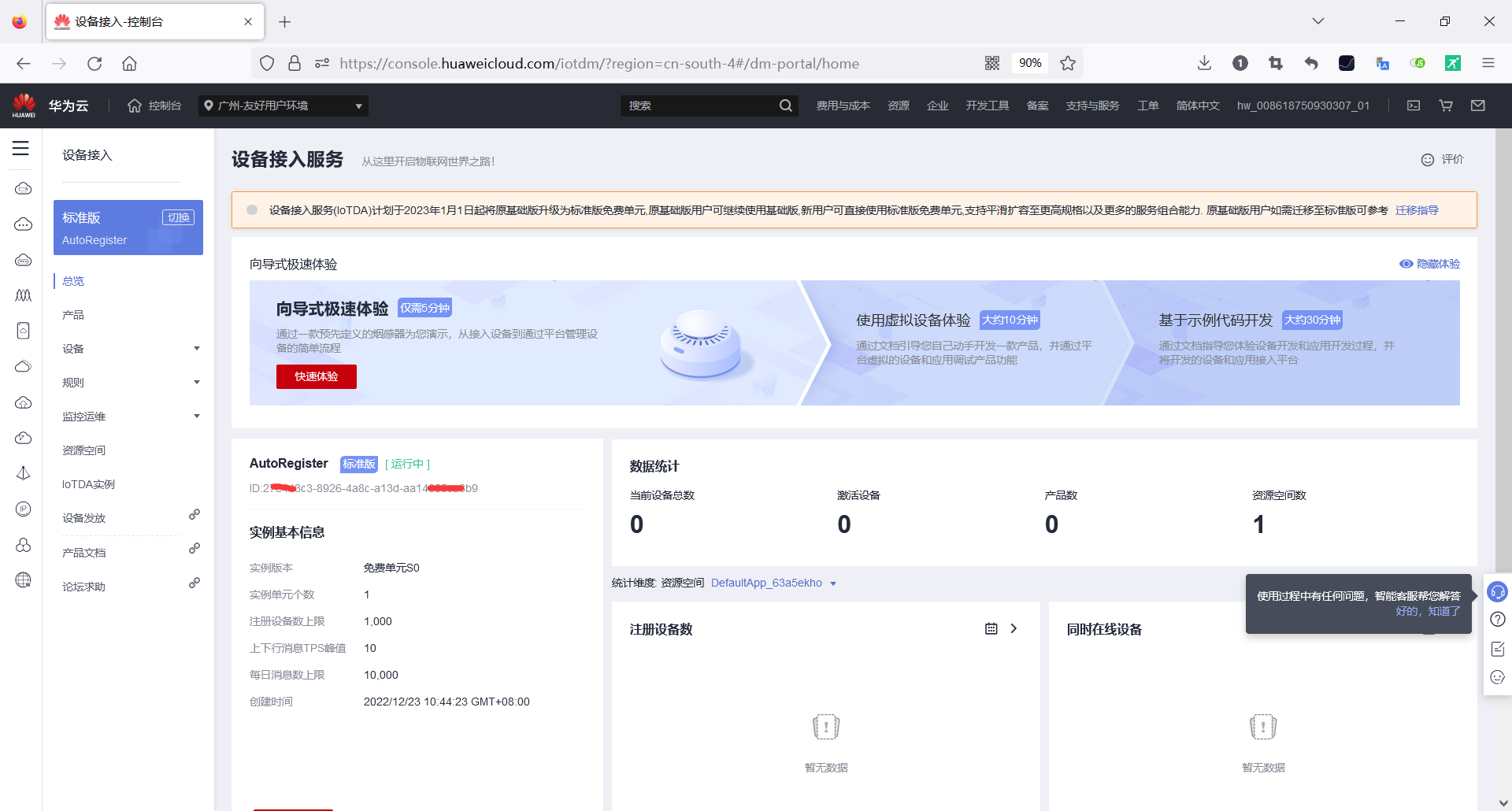Click the crop screenshot extension icon
Viewport: 1512px width, 811px height.
tap(1276, 63)
